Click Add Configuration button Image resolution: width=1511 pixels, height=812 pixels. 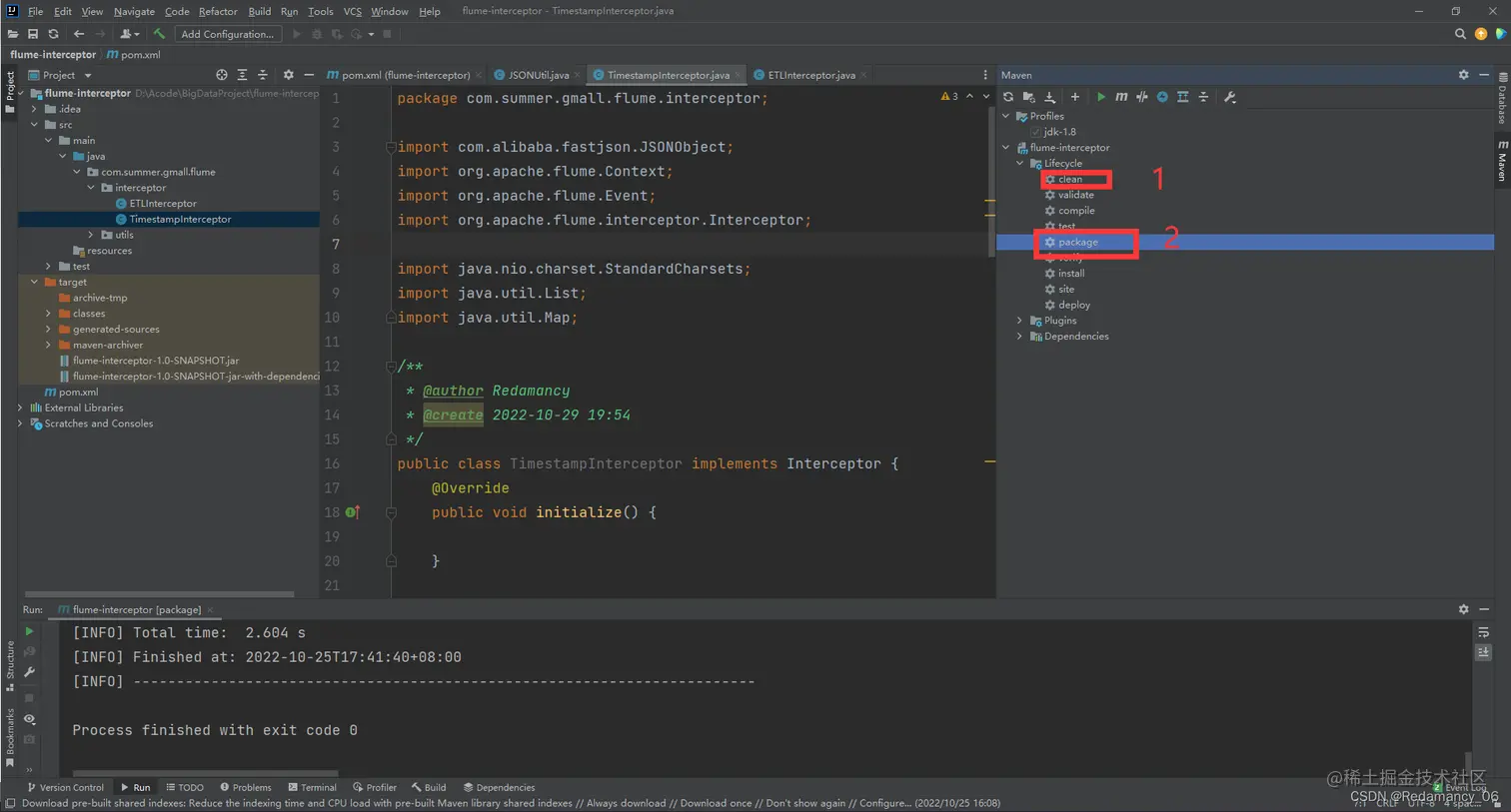[228, 34]
